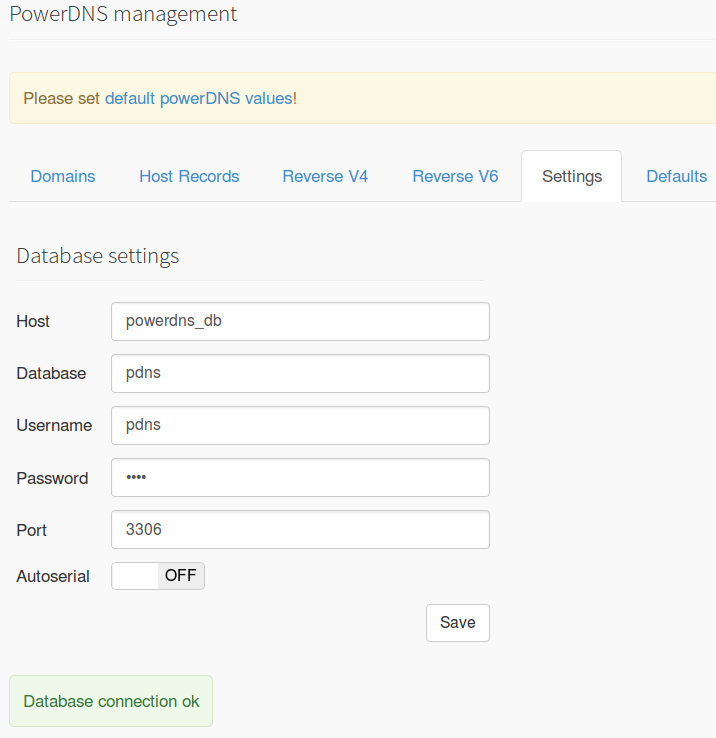The image size is (716, 738).
Task: Click the Username label
Action: (54, 425)
